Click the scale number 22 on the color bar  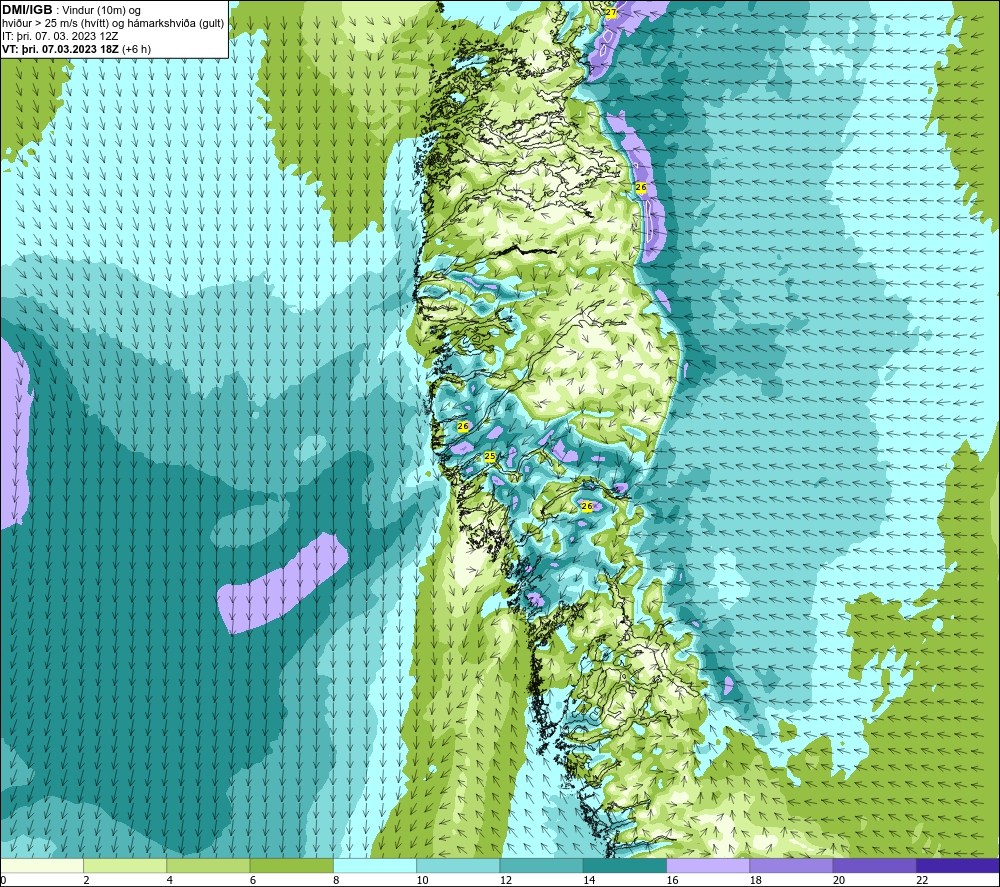(x=922, y=881)
